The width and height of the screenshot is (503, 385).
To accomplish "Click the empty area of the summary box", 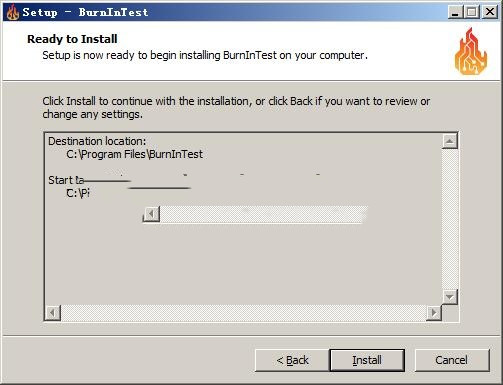I will tap(243, 263).
